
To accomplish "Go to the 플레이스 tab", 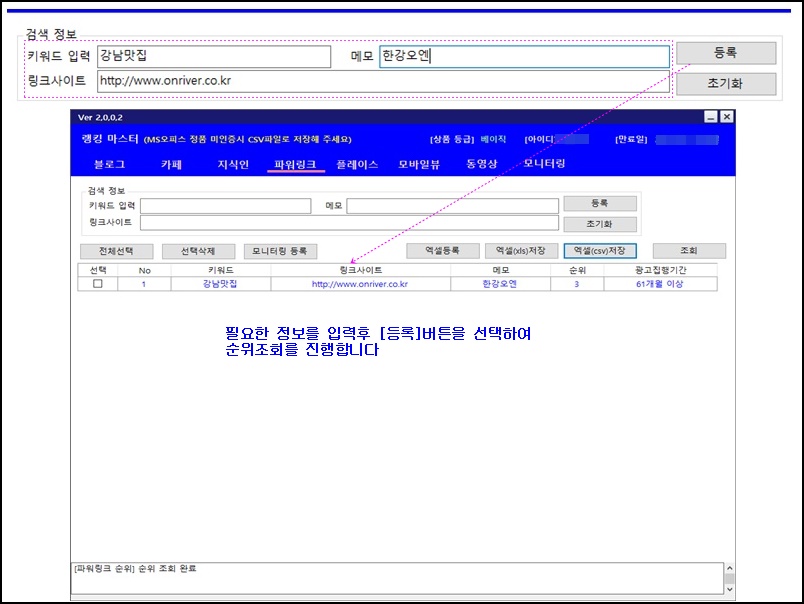I will [357, 163].
